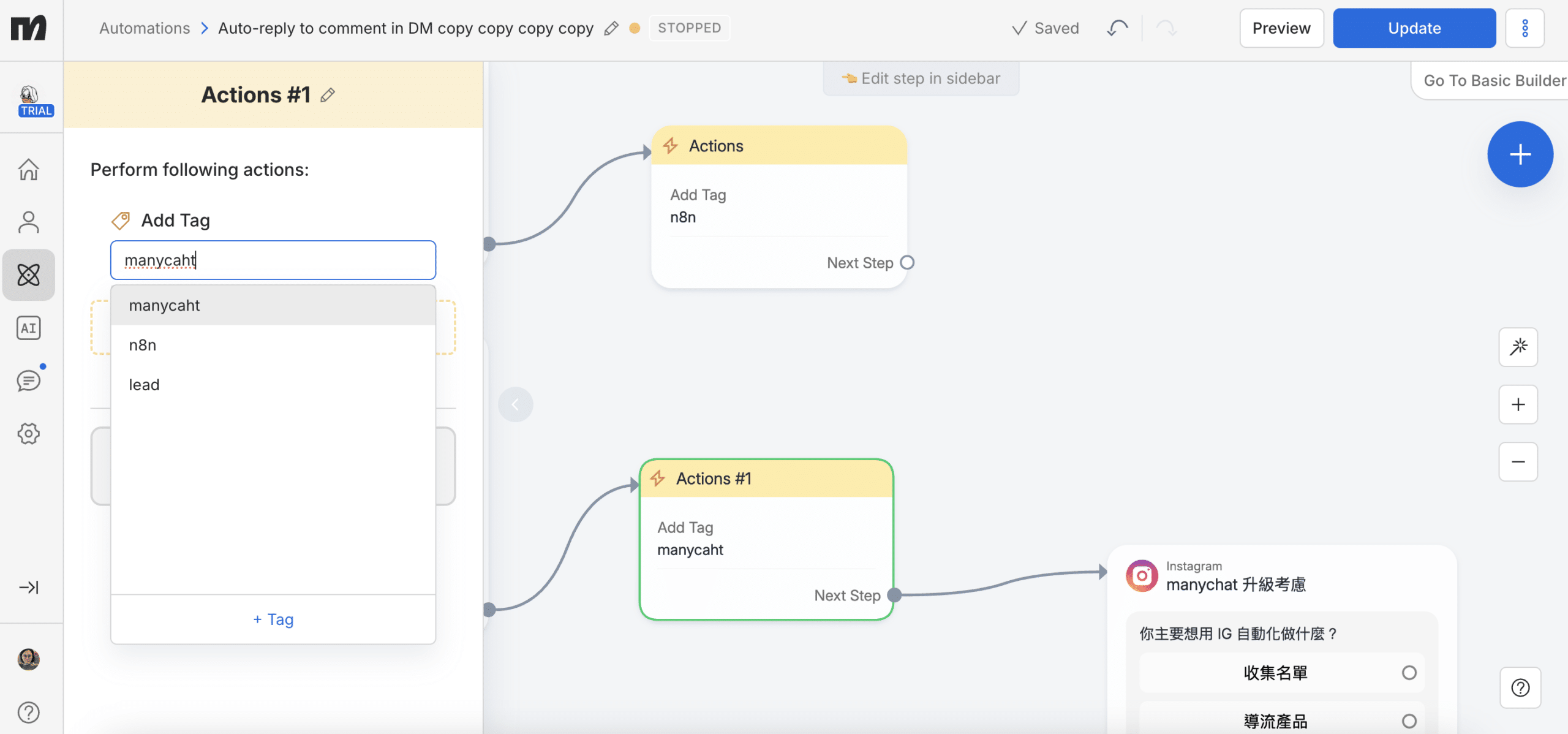Click the Preview button
Screen dimensions: 1568x734
(1281, 28)
